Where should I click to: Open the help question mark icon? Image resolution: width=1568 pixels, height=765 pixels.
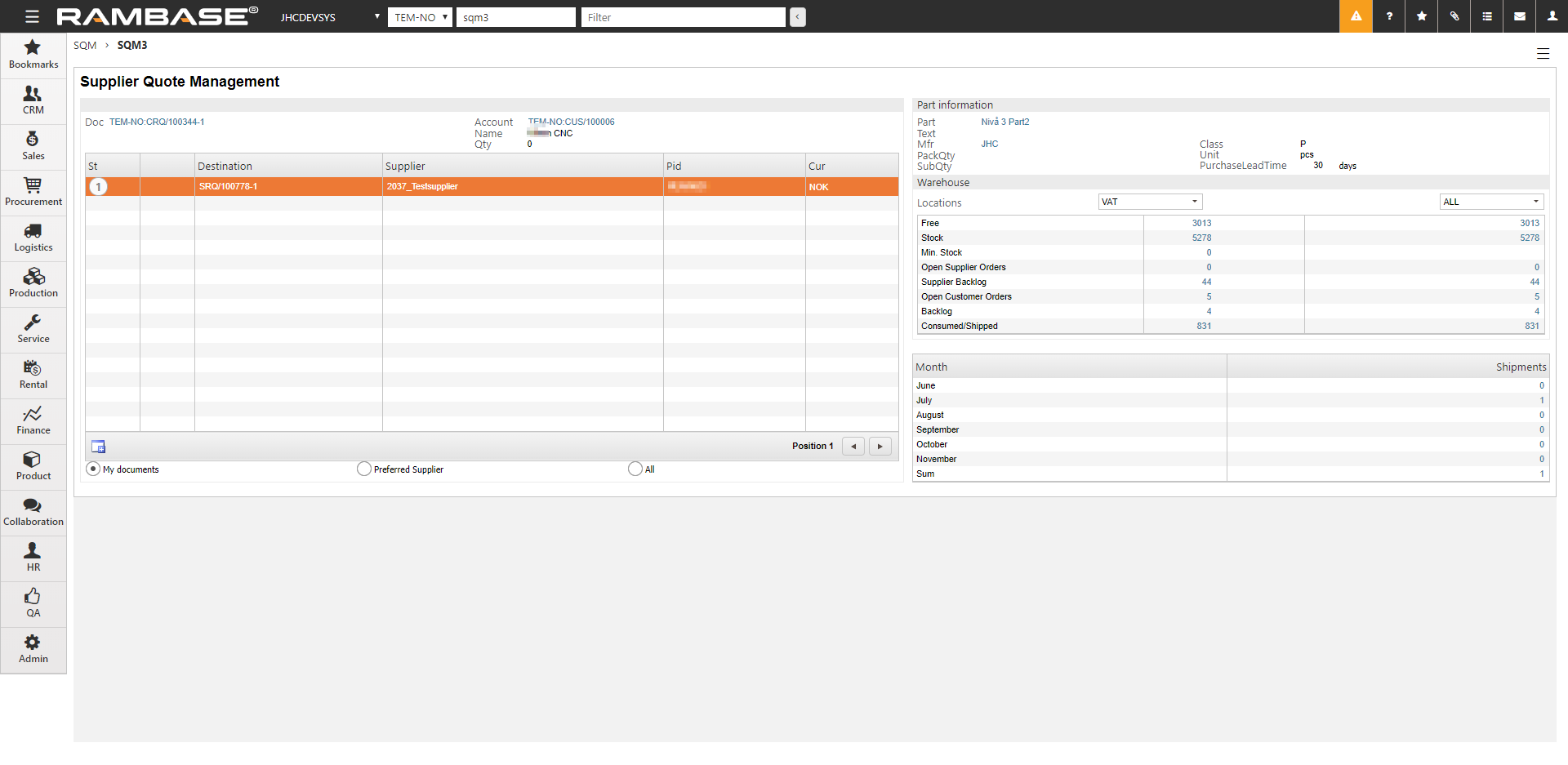coord(1389,16)
